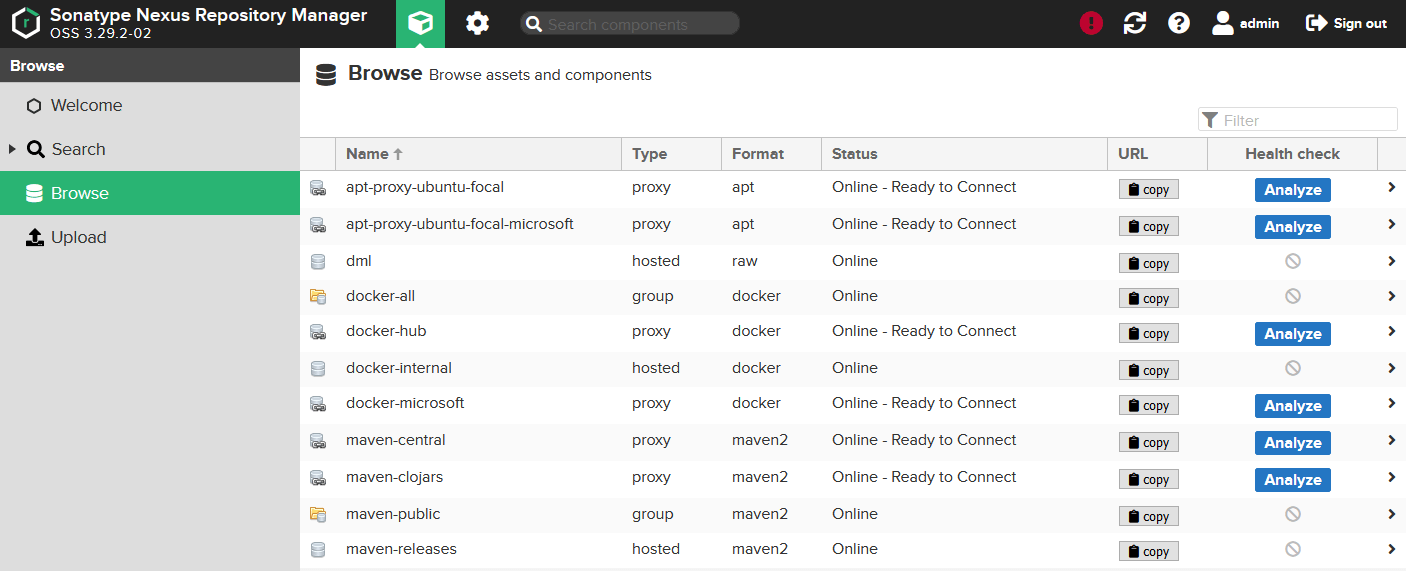Open the administration gear icon
This screenshot has height=571, width=1406.
pos(477,23)
